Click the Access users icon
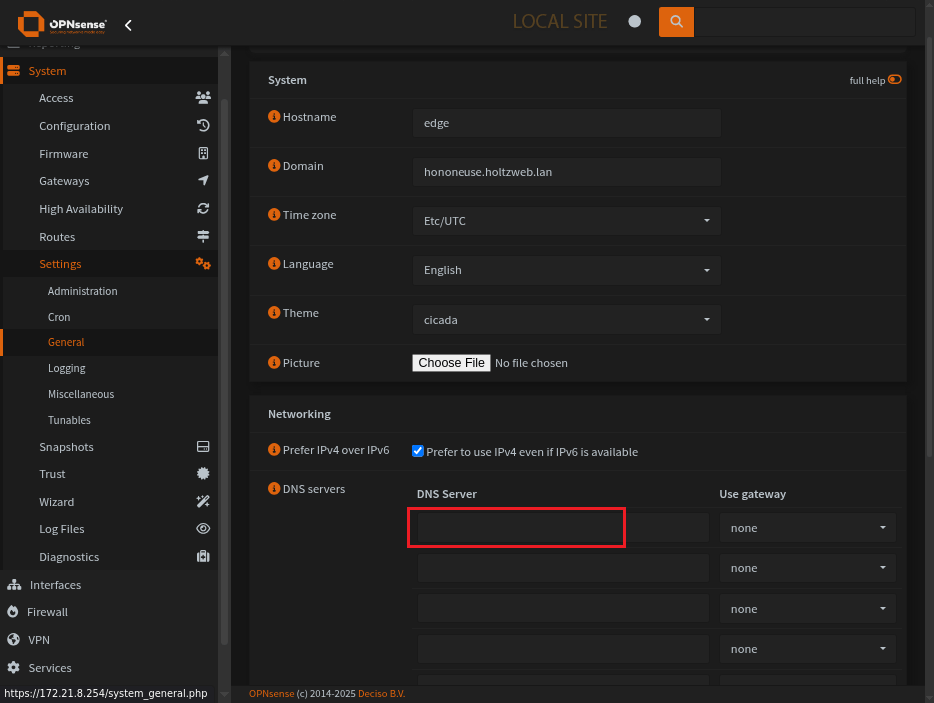 click(x=203, y=98)
